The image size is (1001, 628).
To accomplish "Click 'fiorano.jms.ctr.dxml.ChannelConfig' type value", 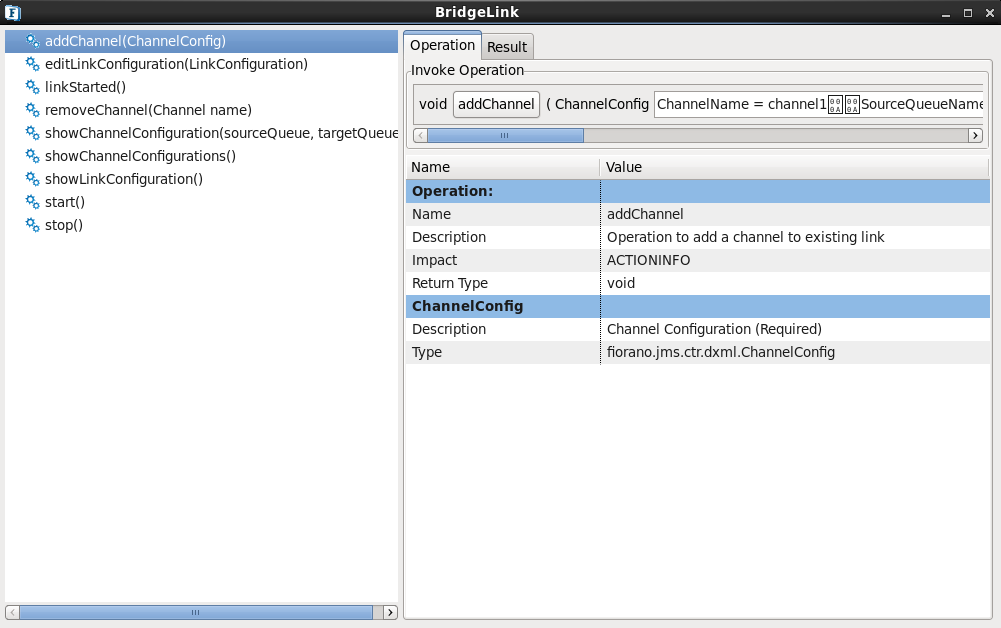I will tap(721, 352).
